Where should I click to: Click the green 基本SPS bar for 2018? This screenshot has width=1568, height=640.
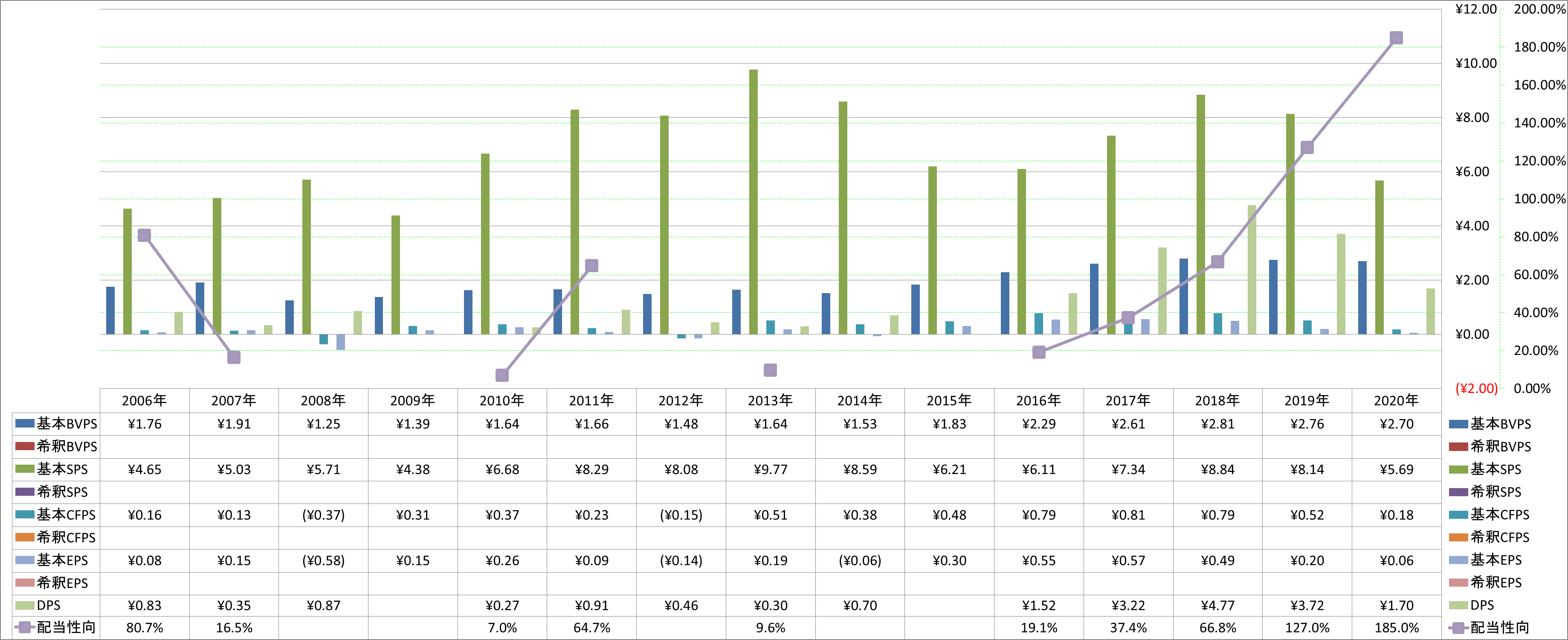pyautogui.click(x=1201, y=214)
